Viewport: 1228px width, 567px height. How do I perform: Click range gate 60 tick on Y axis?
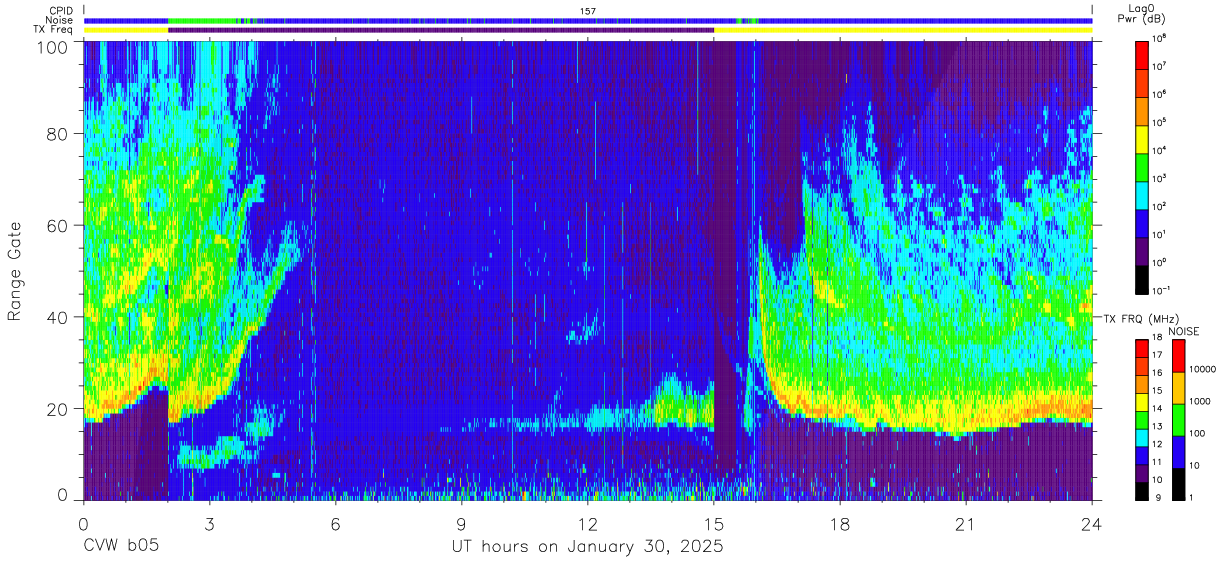pos(60,226)
